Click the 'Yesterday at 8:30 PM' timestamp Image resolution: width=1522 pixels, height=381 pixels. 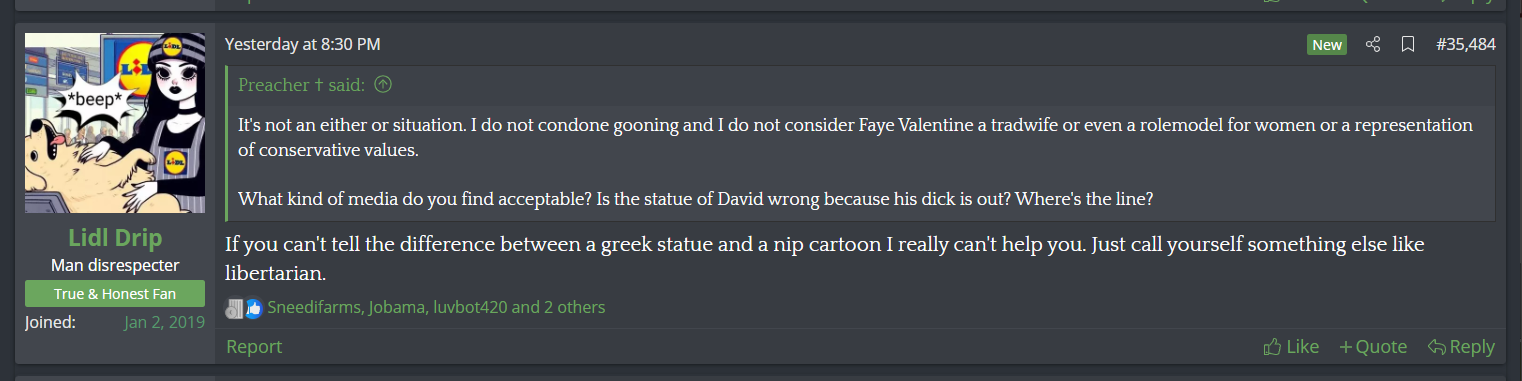click(303, 45)
